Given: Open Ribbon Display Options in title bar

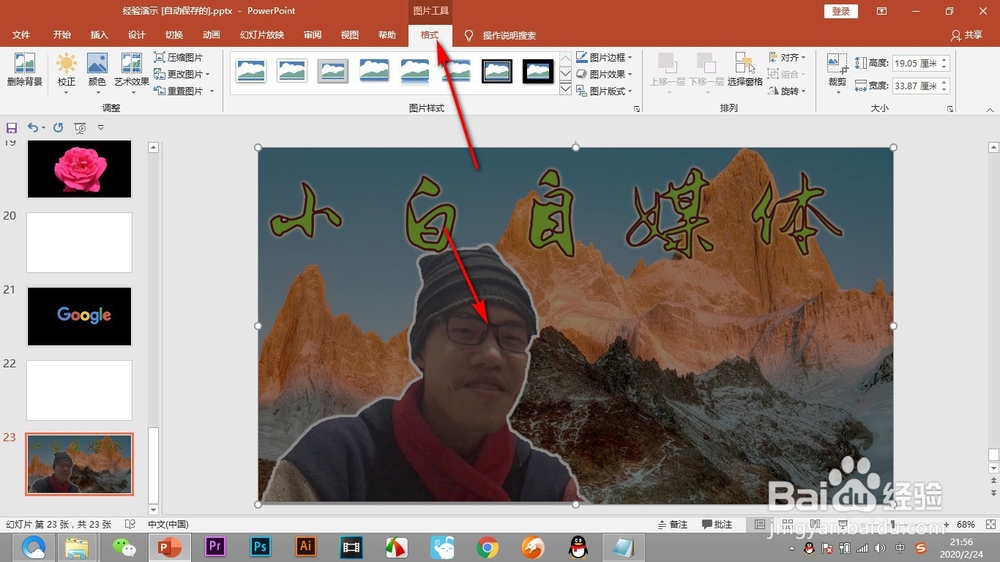Looking at the screenshot, I should coord(881,11).
